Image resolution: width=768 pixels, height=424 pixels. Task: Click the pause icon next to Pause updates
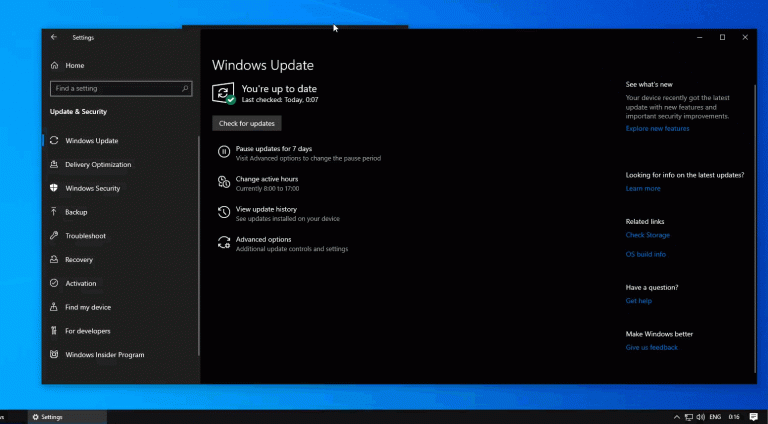point(224,152)
